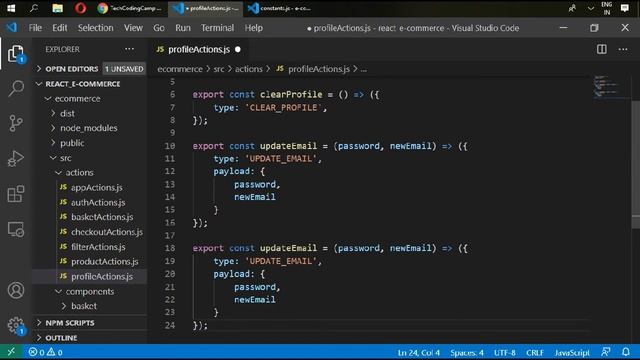640x360 pixels.
Task: Open the Explorer view in activity bar
Action: tap(16, 53)
